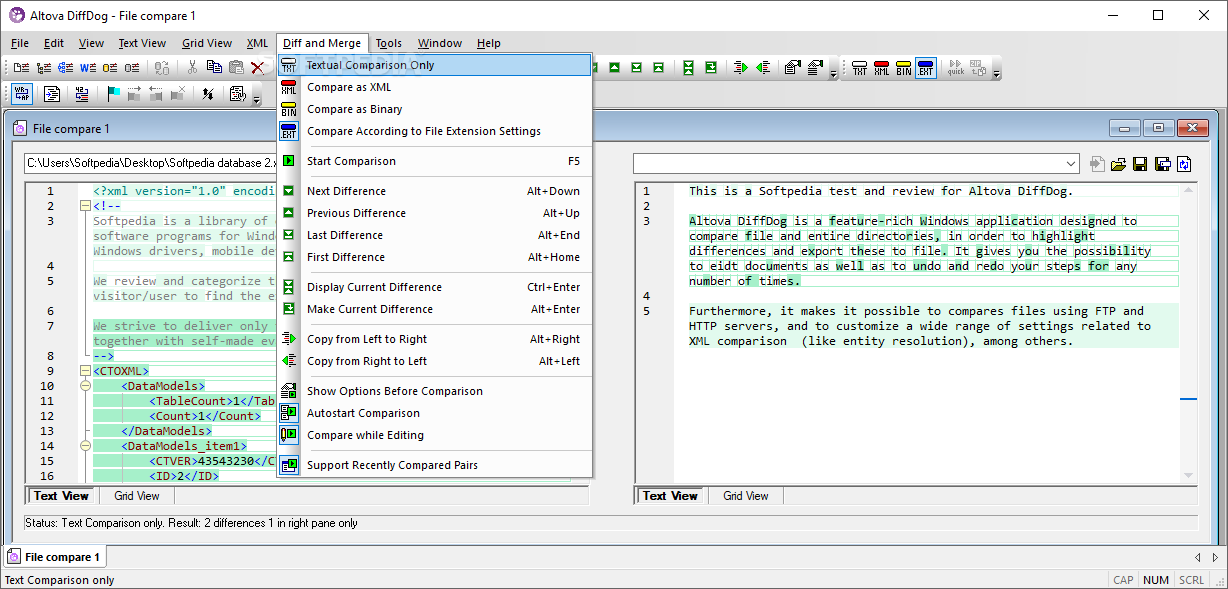The image size is (1228, 589).
Task: Click the cyan Toggle Bookmark flag icon
Action: [113, 94]
